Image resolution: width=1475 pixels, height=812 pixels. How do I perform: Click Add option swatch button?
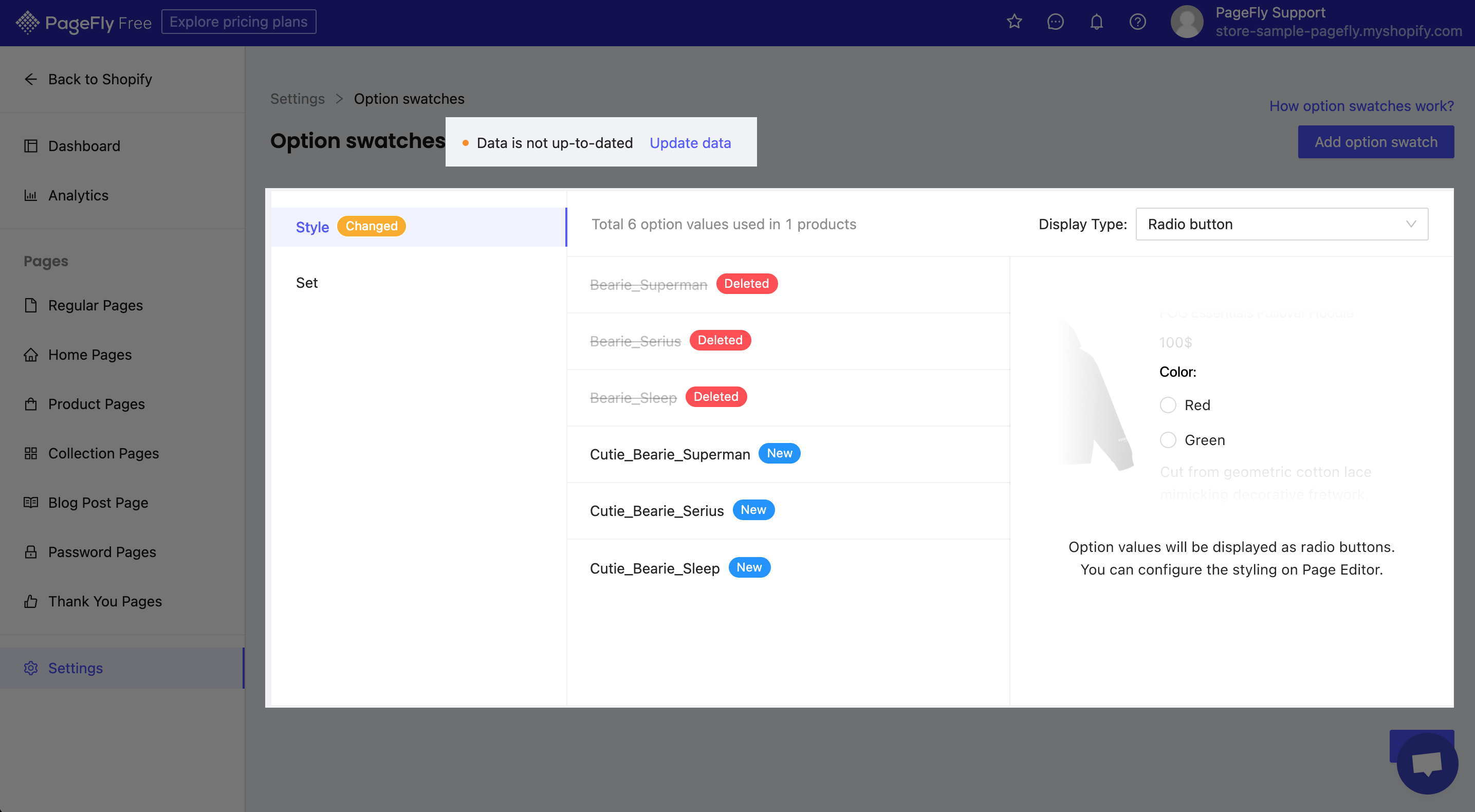[1375, 141]
